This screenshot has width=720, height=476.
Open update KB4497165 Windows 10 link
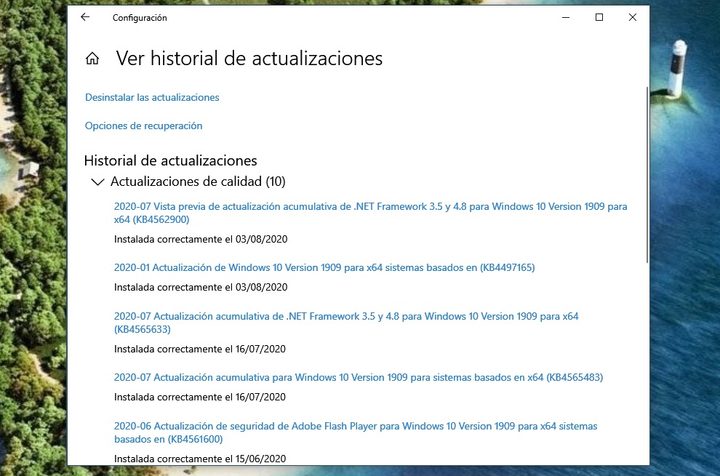(x=324, y=268)
